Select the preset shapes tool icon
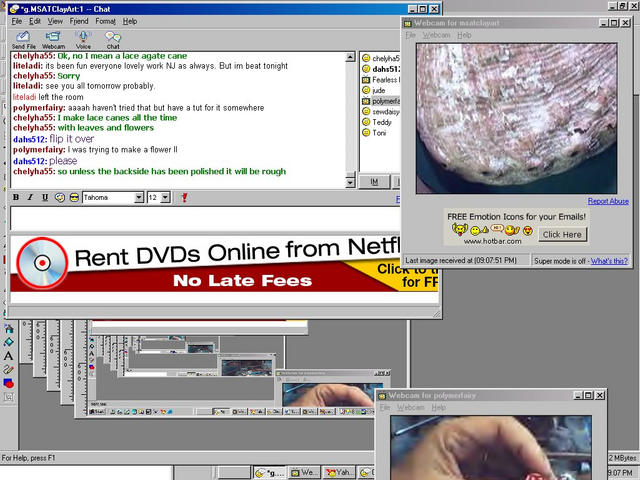 (x=9, y=383)
